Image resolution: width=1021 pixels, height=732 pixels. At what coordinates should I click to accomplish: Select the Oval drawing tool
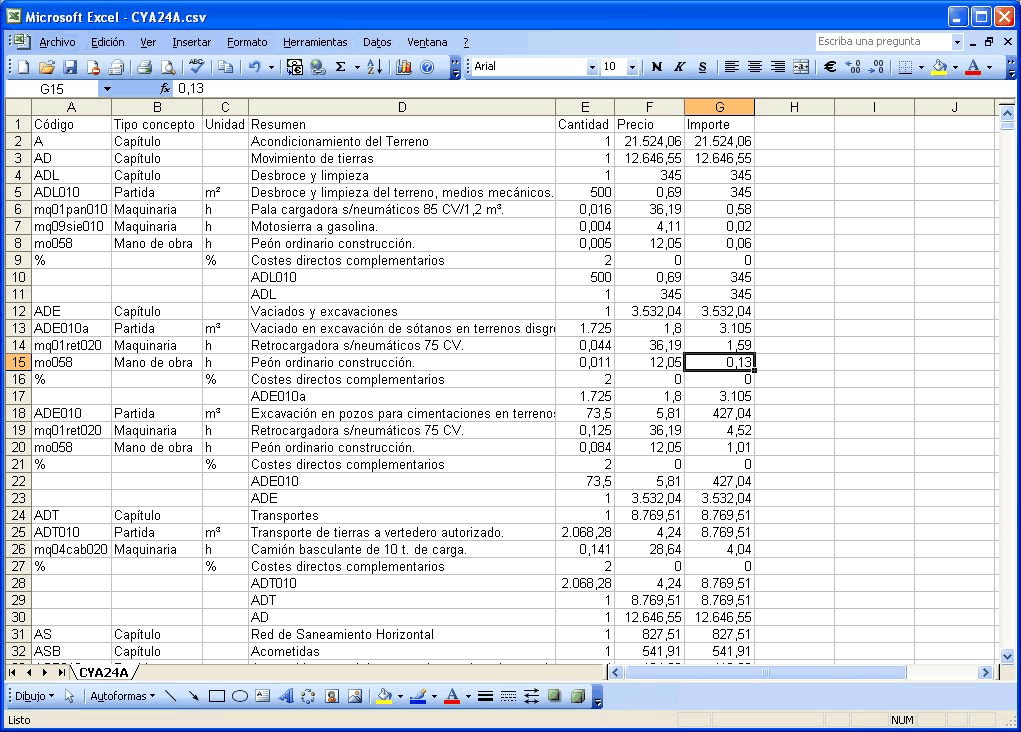click(x=240, y=696)
